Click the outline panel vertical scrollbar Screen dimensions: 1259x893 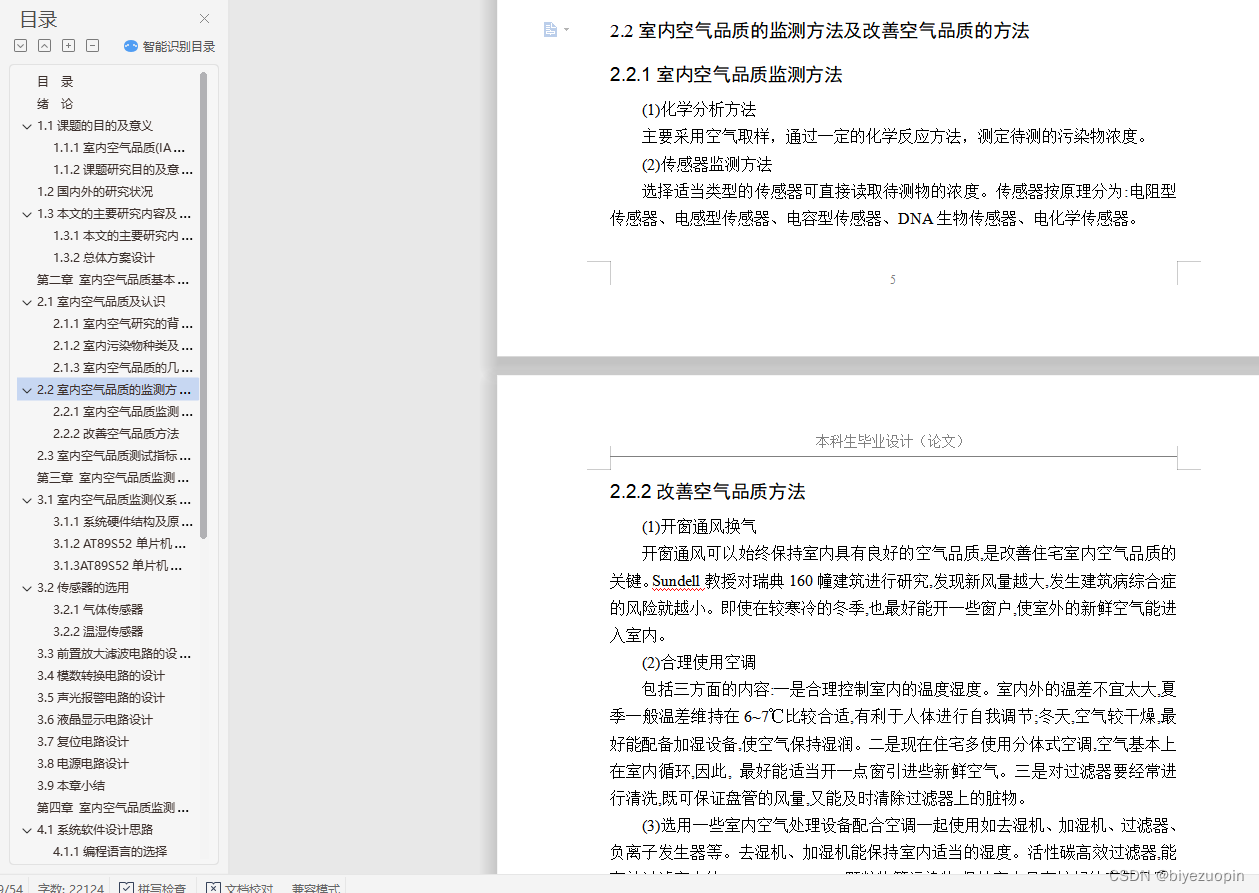[204, 305]
